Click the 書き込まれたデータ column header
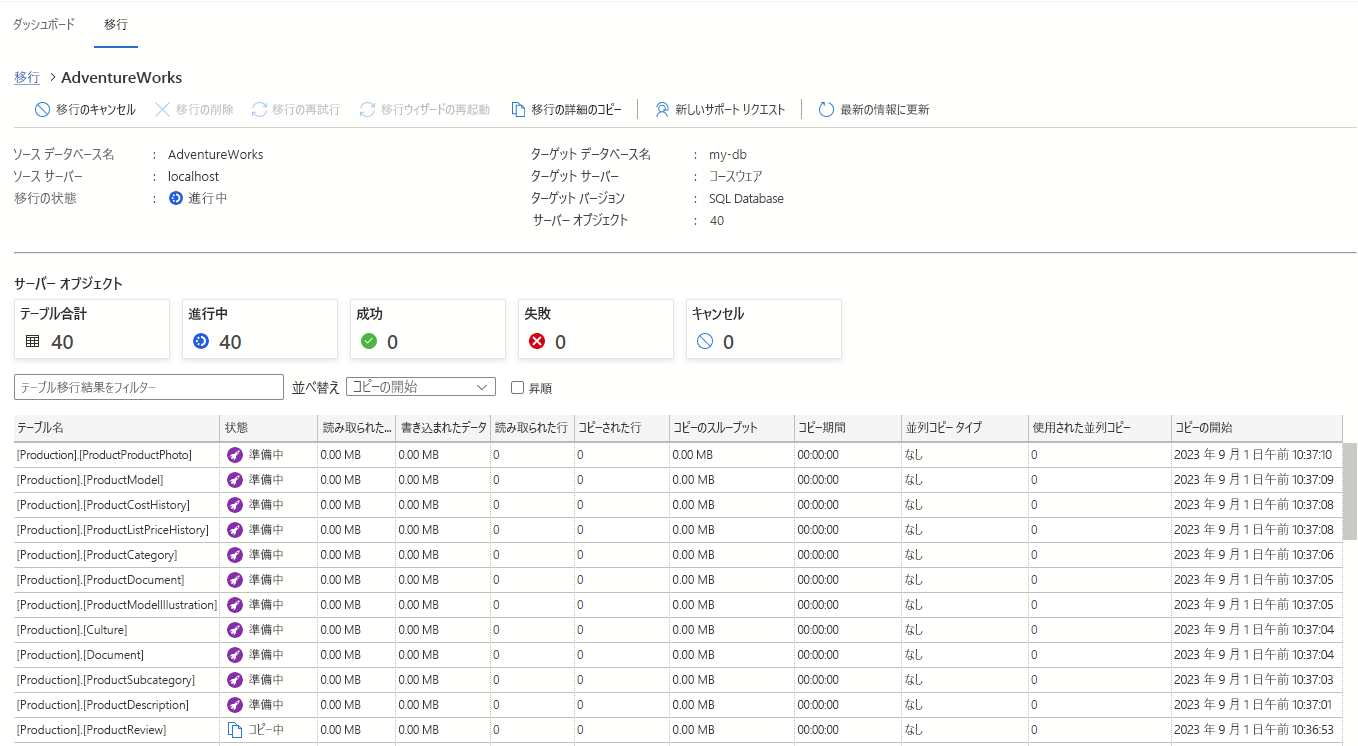 [x=443, y=427]
